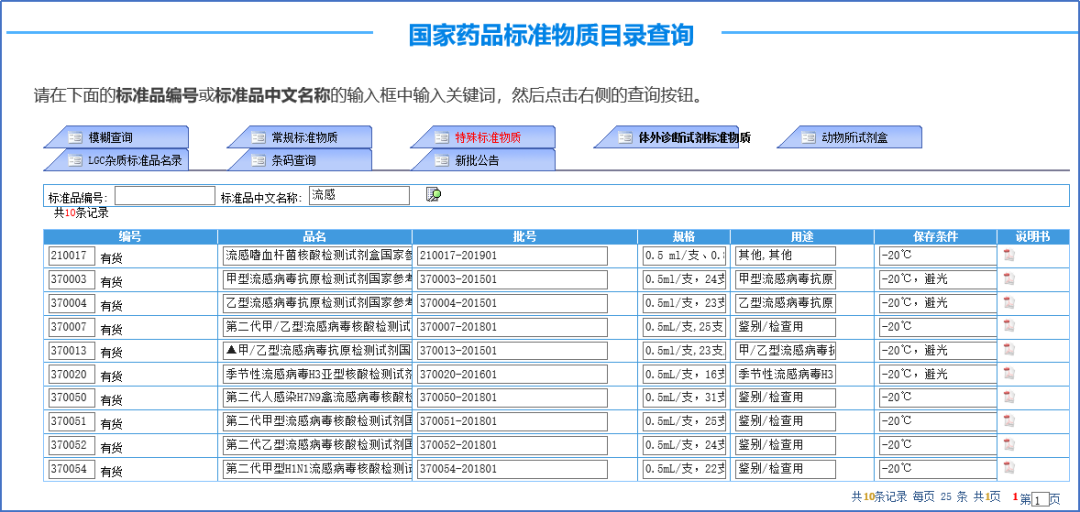This screenshot has height=512, width=1080.
Task: Select batch number 370052-201801
Action: coord(512,444)
